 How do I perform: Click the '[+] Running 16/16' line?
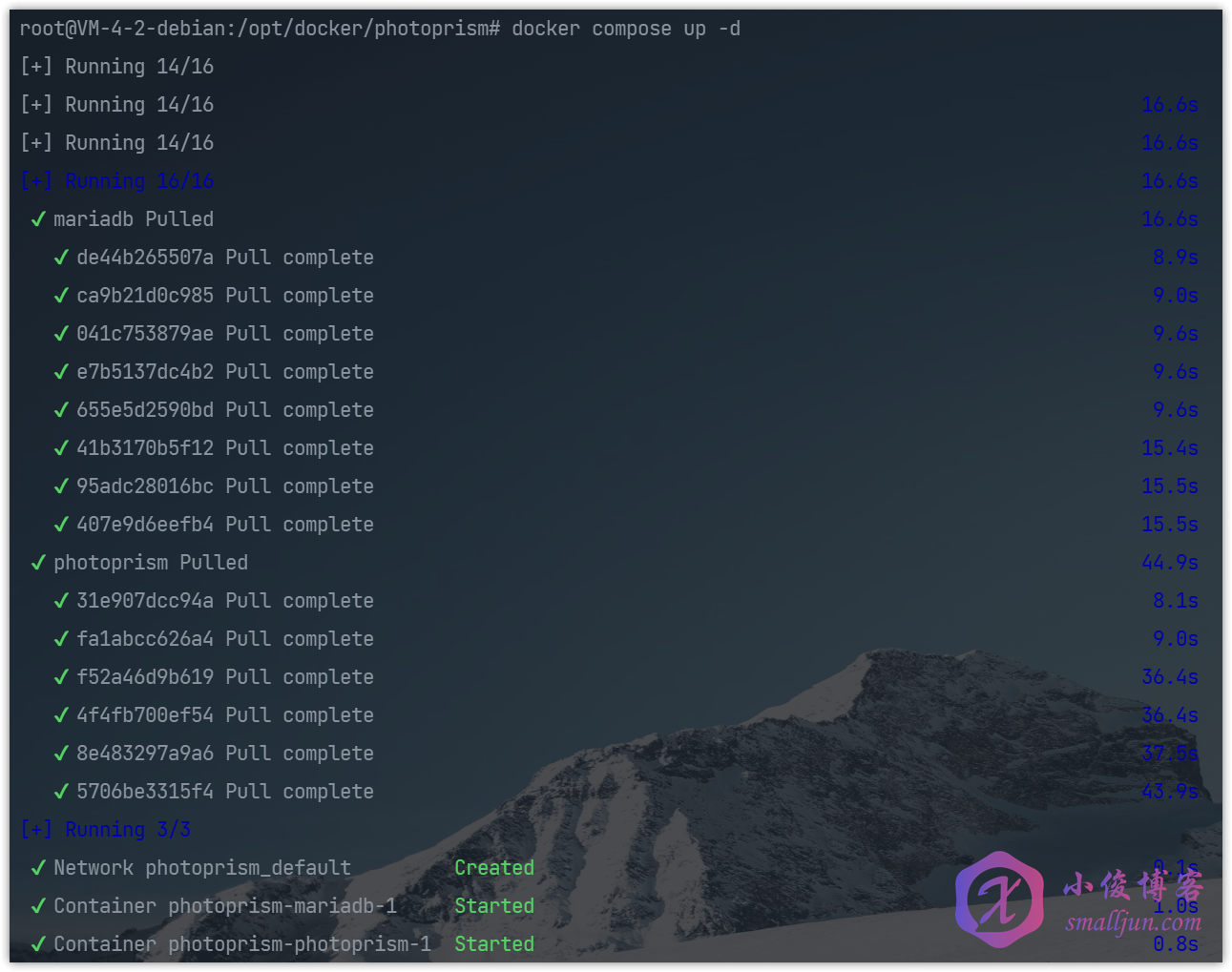116,181
